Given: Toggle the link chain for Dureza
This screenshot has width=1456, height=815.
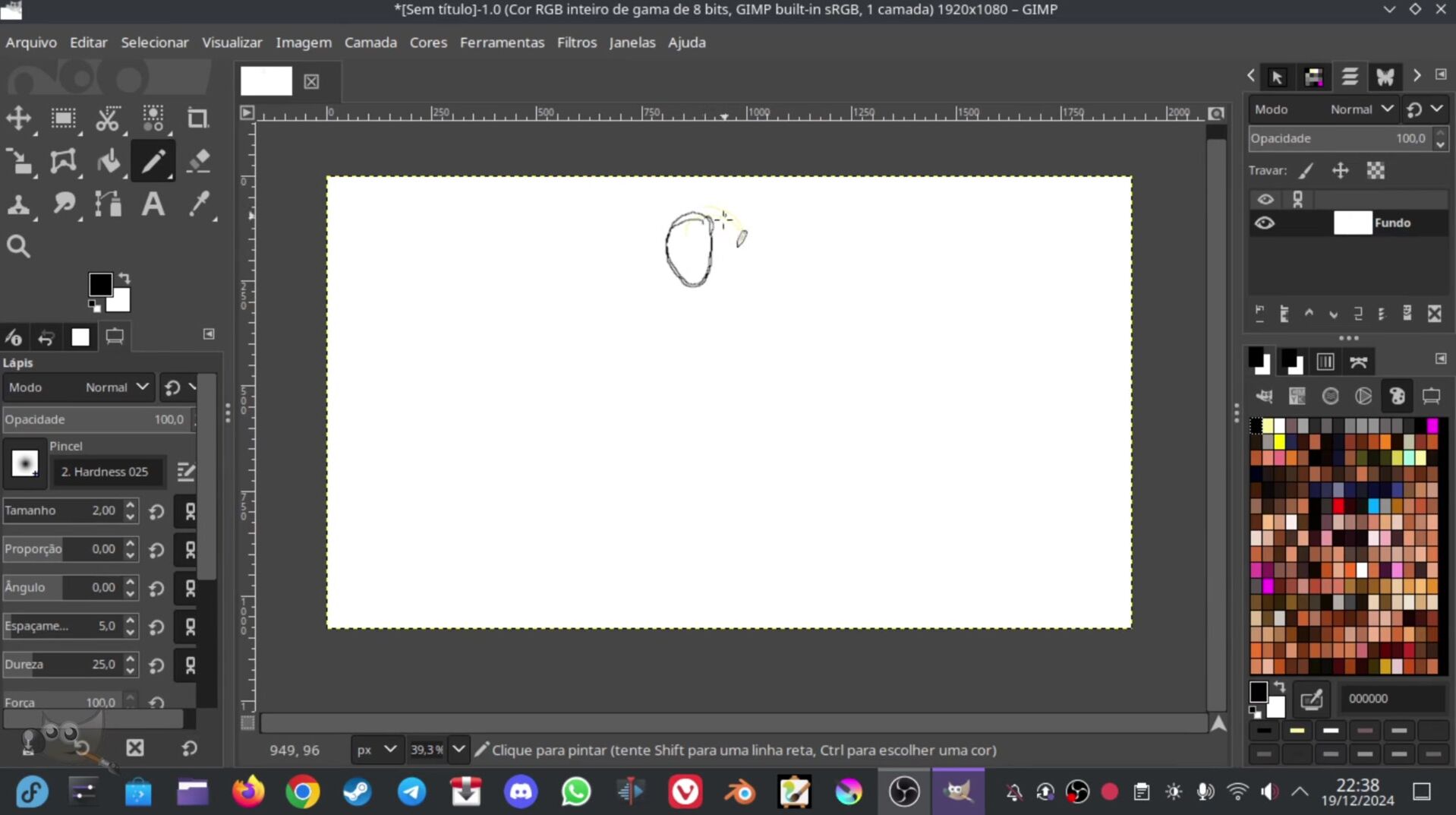Looking at the screenshot, I should pyautogui.click(x=190, y=666).
